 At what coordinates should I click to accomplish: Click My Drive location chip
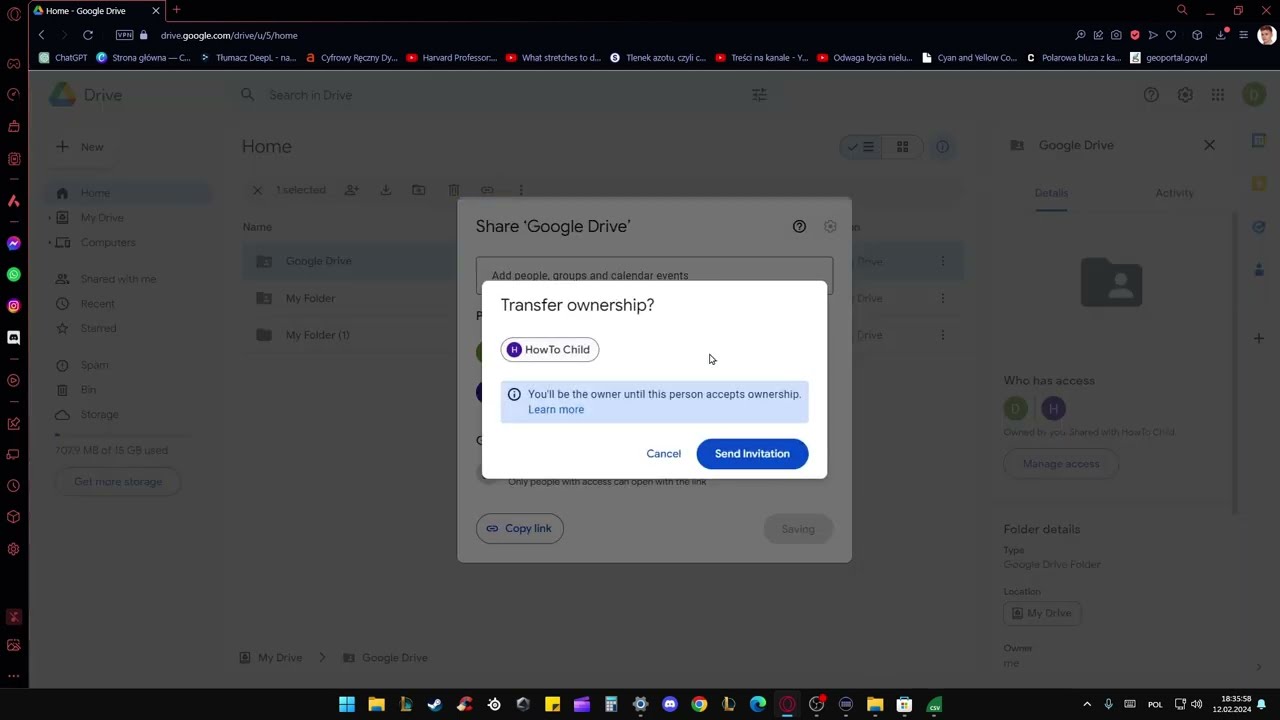(x=1042, y=613)
